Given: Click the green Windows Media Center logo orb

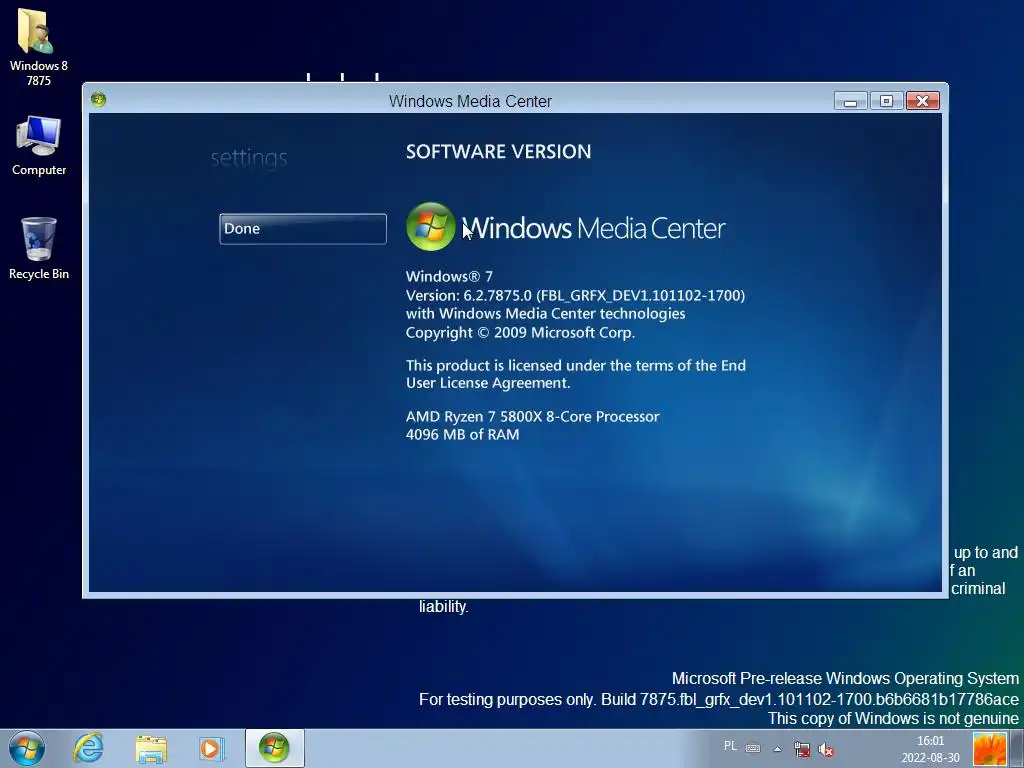Looking at the screenshot, I should pos(430,227).
